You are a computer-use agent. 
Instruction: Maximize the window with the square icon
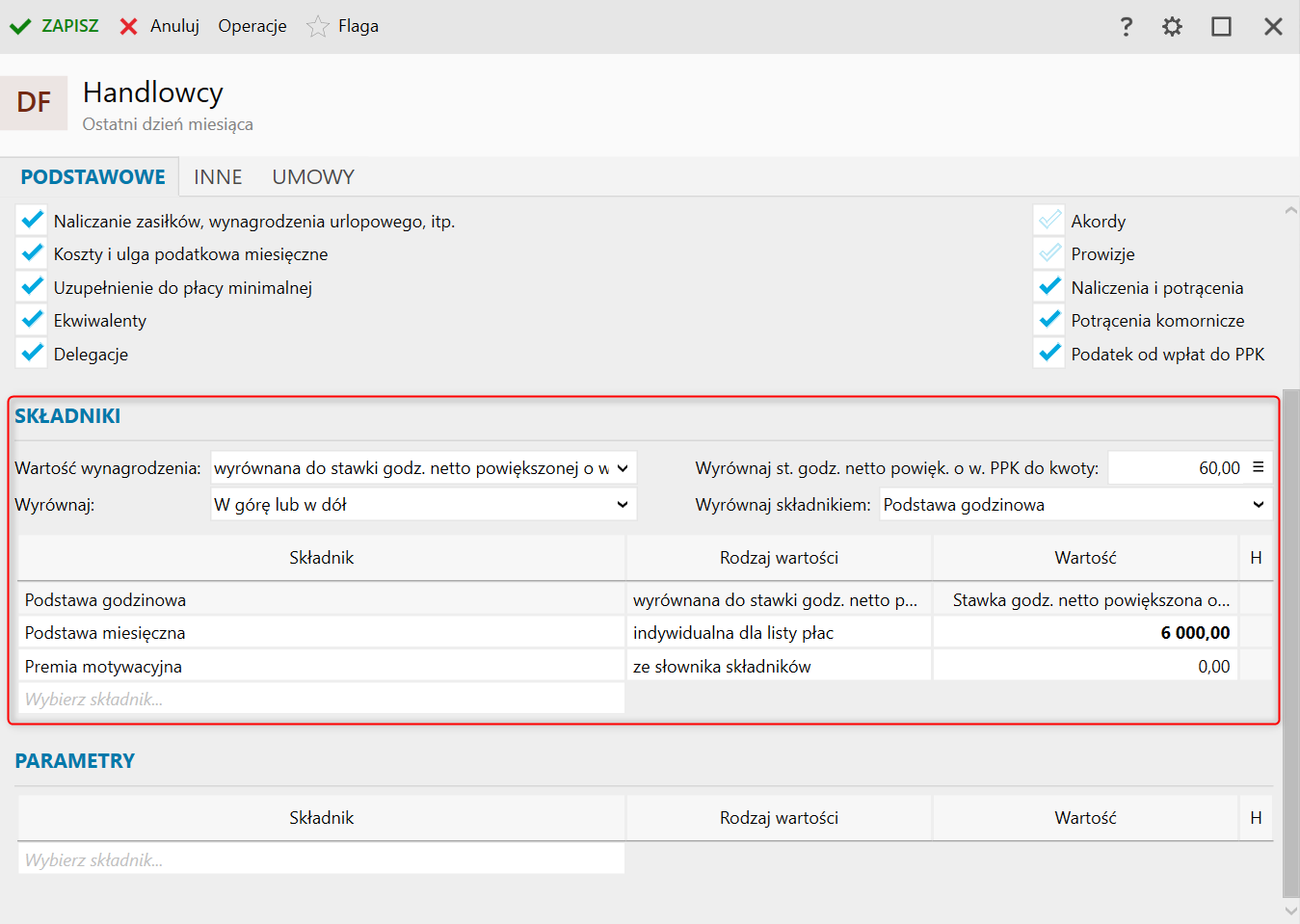point(1221,27)
